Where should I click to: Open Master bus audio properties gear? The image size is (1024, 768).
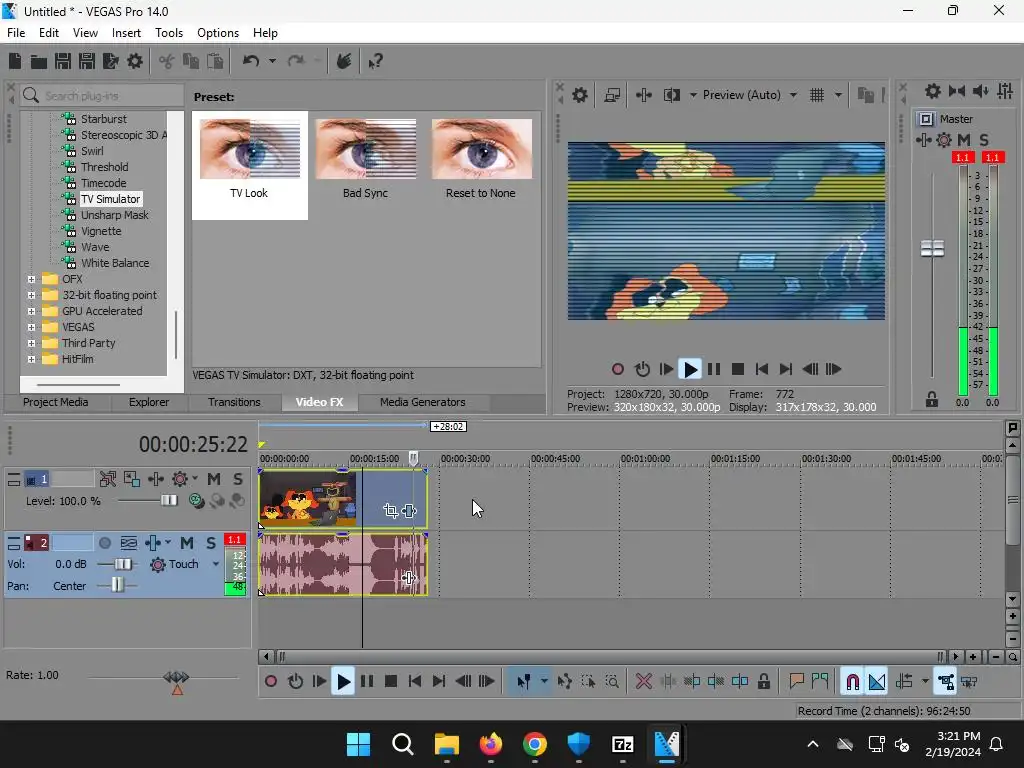[x=933, y=91]
